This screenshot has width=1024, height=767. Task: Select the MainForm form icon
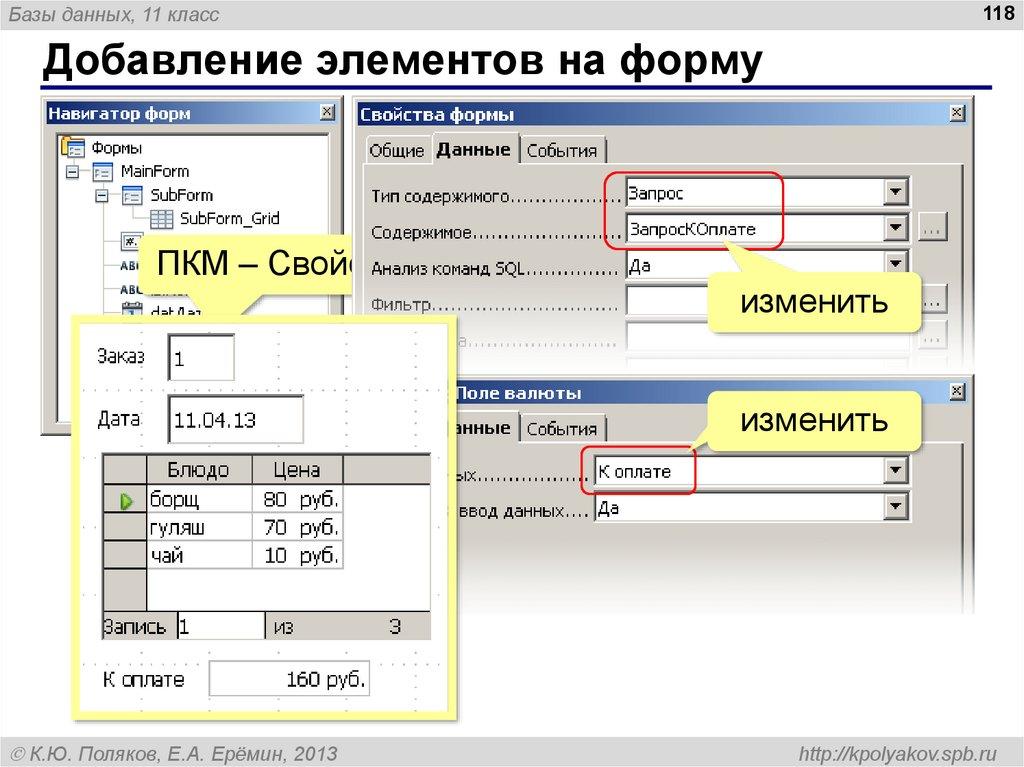pos(103,172)
